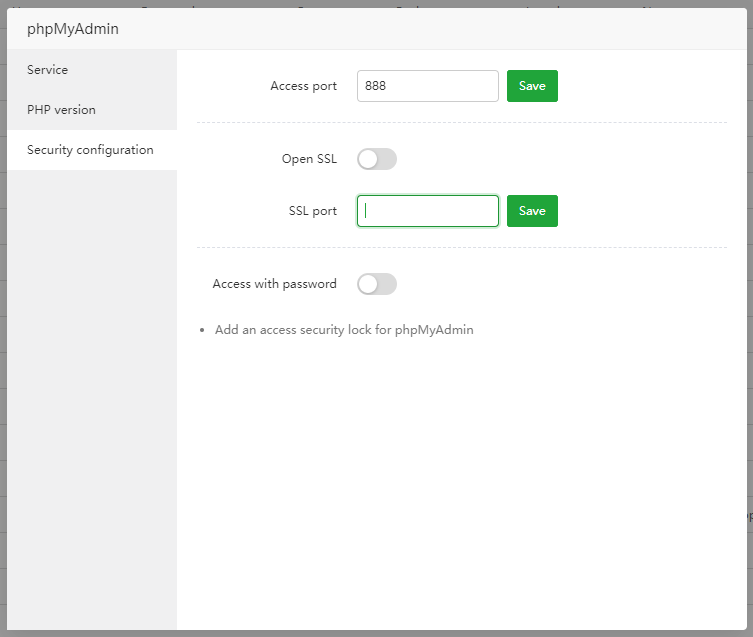Save the SSL port value
Screen dimensions: 753x637
coord(532,211)
